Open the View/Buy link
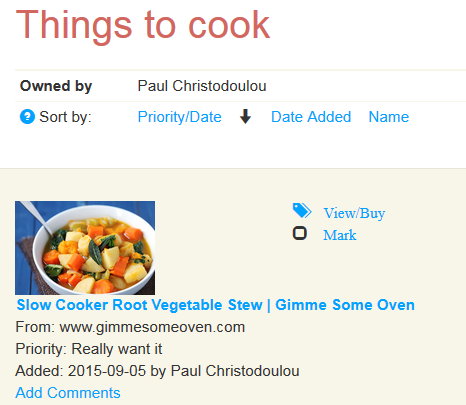 354,213
